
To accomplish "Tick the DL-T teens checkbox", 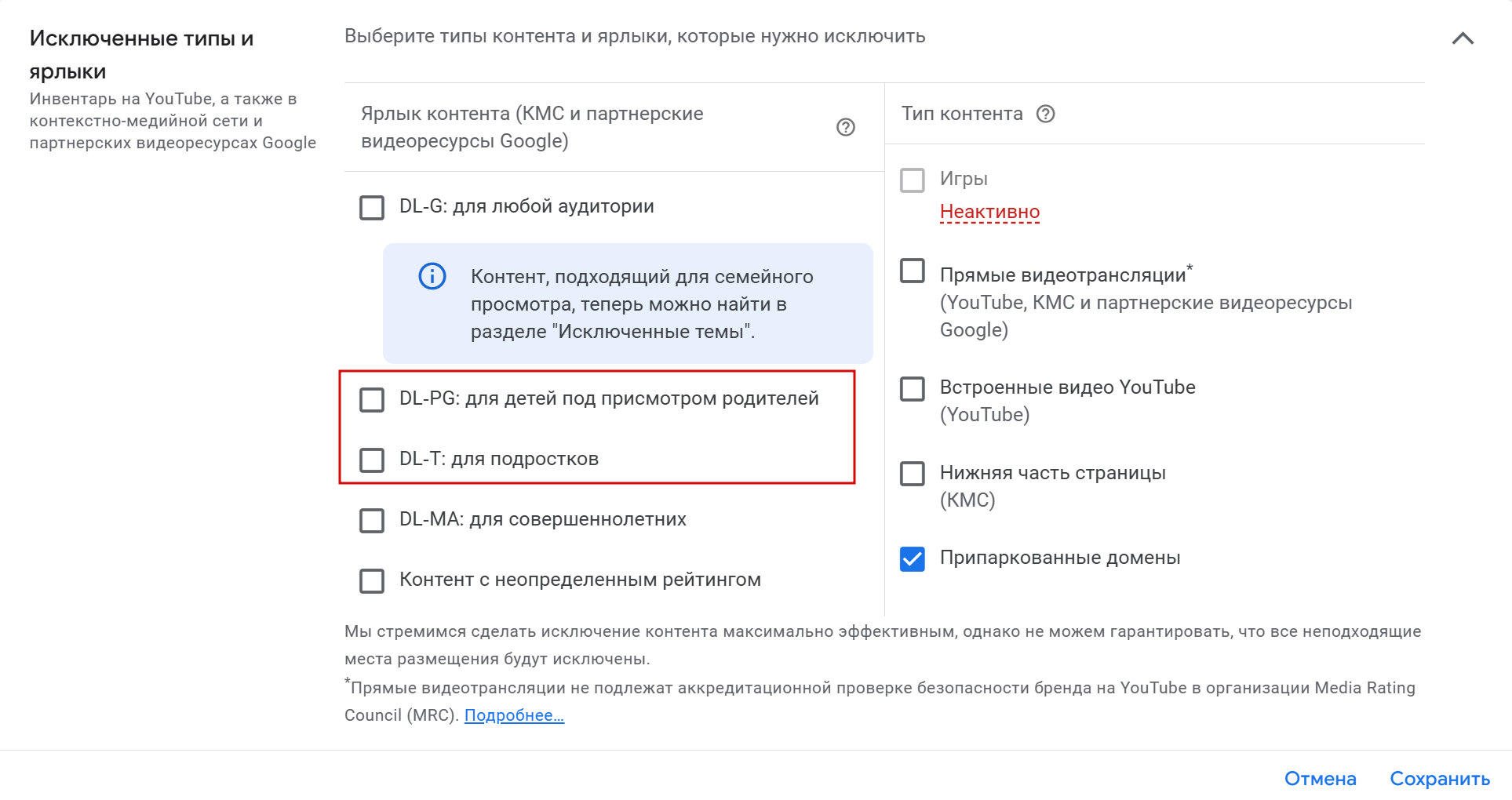I will pos(372,460).
